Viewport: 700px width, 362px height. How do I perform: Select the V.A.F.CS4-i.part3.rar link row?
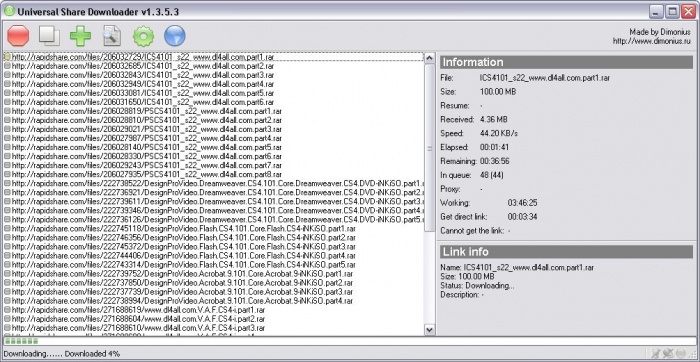click(213, 328)
